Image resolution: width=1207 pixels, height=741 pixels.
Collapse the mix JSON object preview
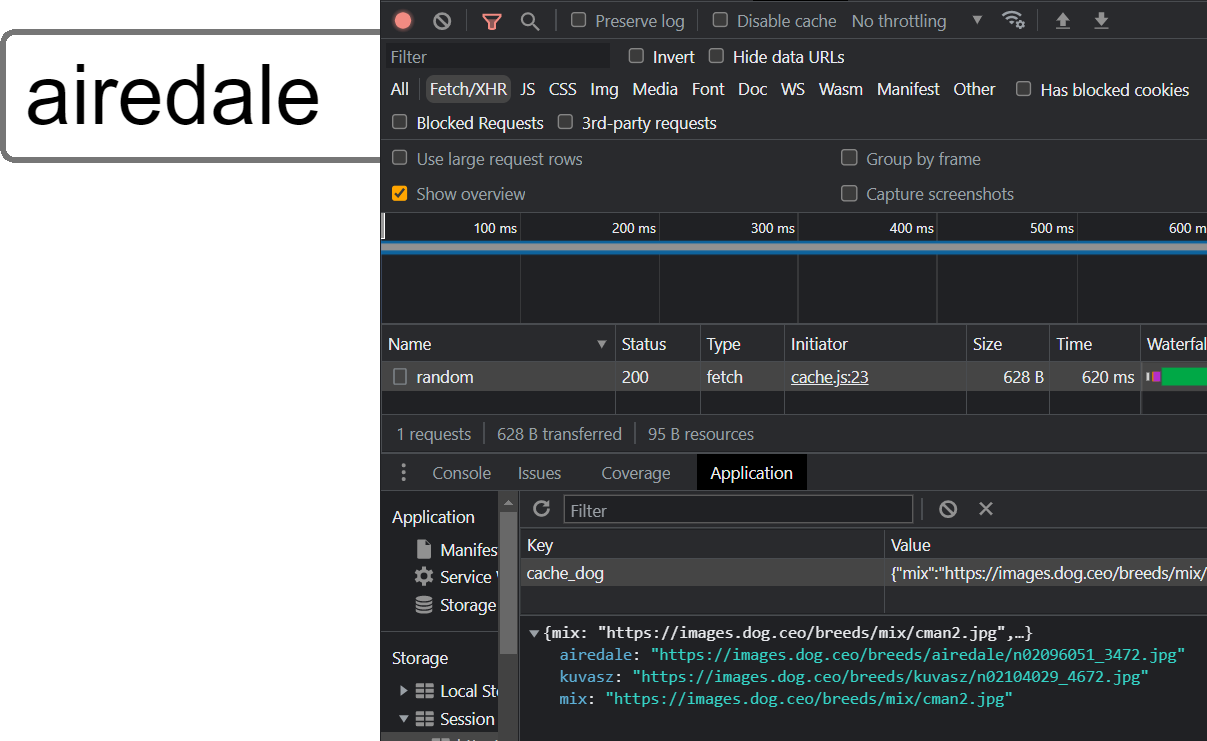(534, 632)
